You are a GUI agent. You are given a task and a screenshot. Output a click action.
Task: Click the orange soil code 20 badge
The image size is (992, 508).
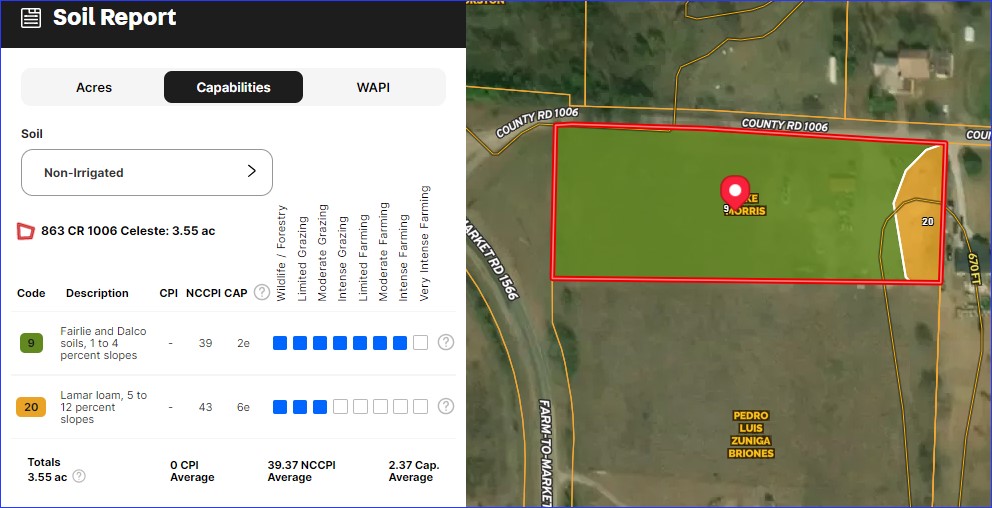click(31, 407)
